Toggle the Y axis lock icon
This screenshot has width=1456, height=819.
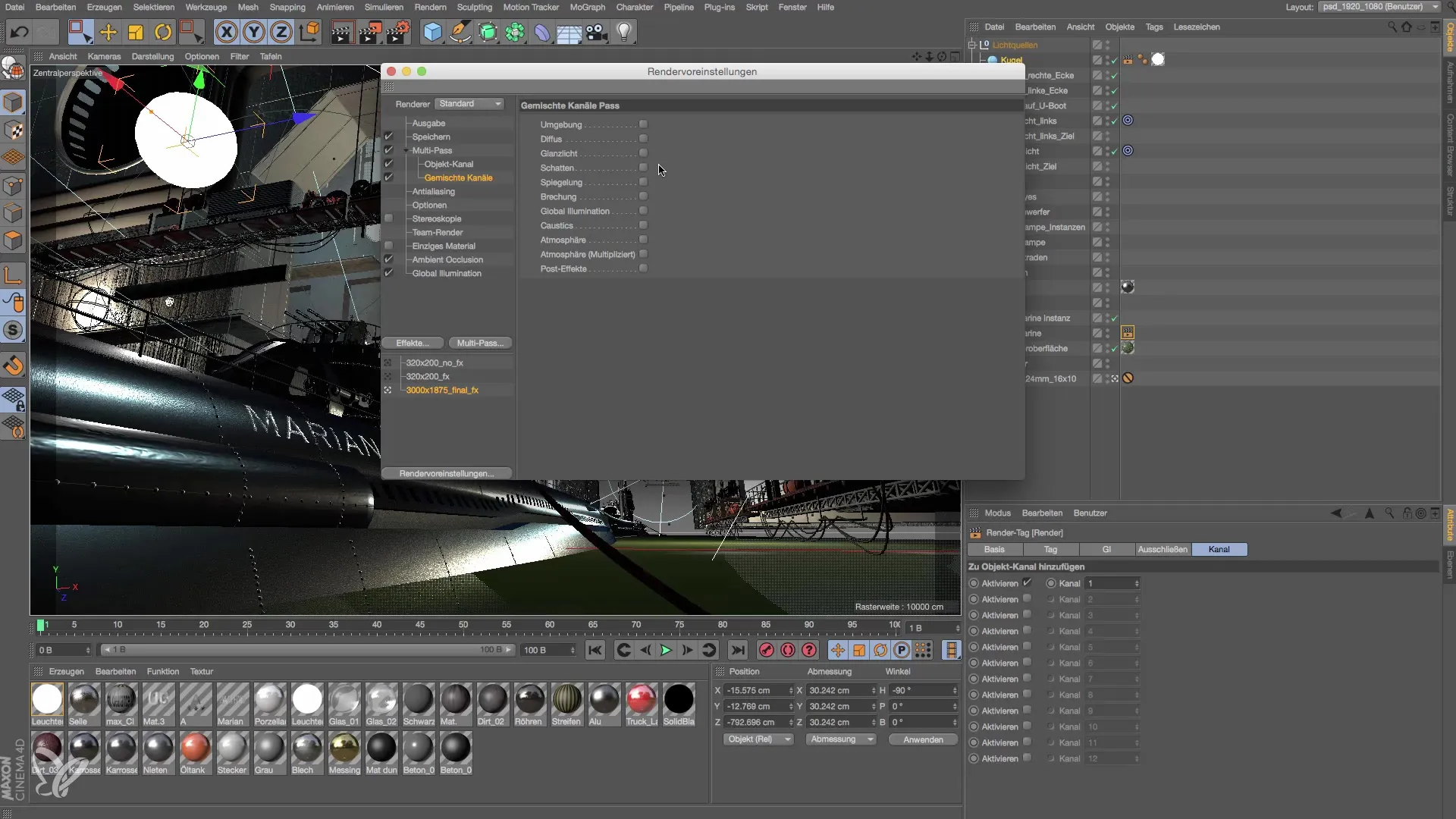[254, 32]
